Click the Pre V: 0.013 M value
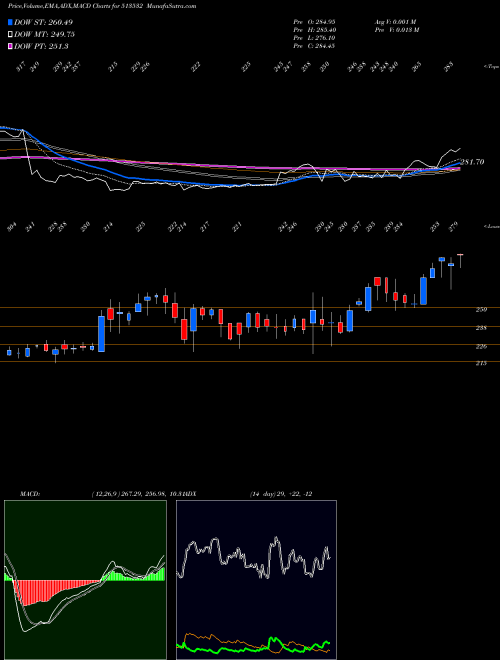Viewport: 500px width, 660px height. click(x=398, y=30)
